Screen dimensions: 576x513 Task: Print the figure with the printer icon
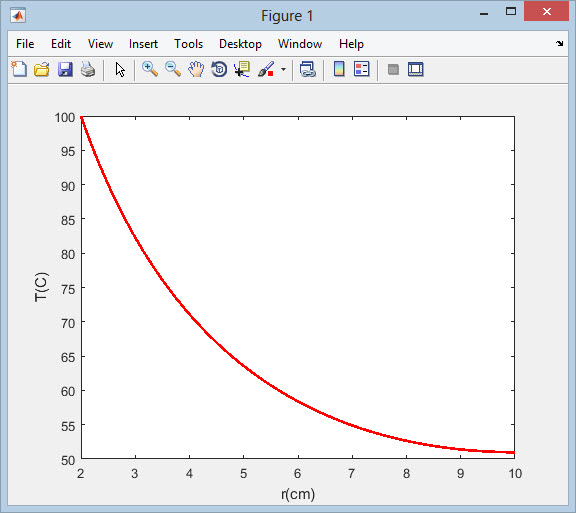(x=88, y=69)
